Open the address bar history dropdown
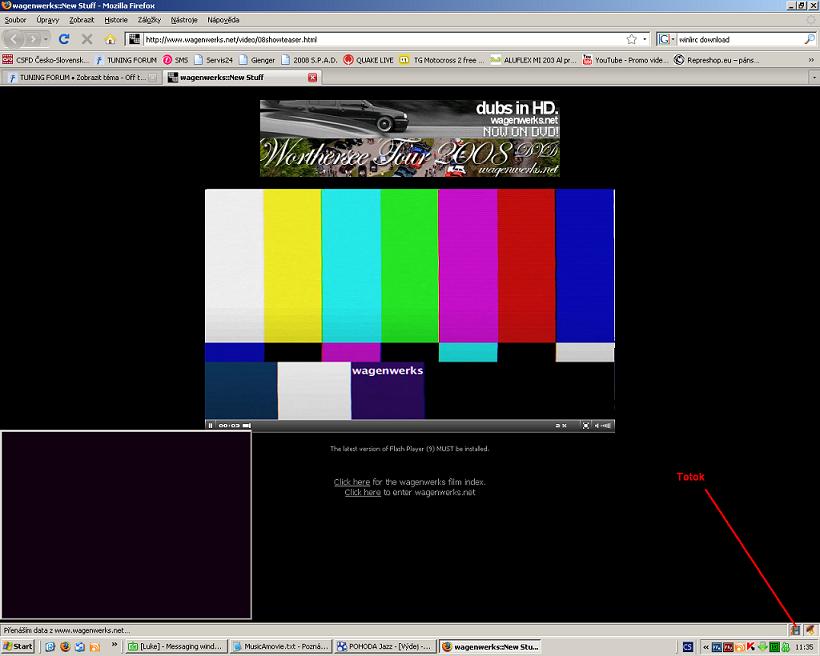820x656 pixels. 644,39
